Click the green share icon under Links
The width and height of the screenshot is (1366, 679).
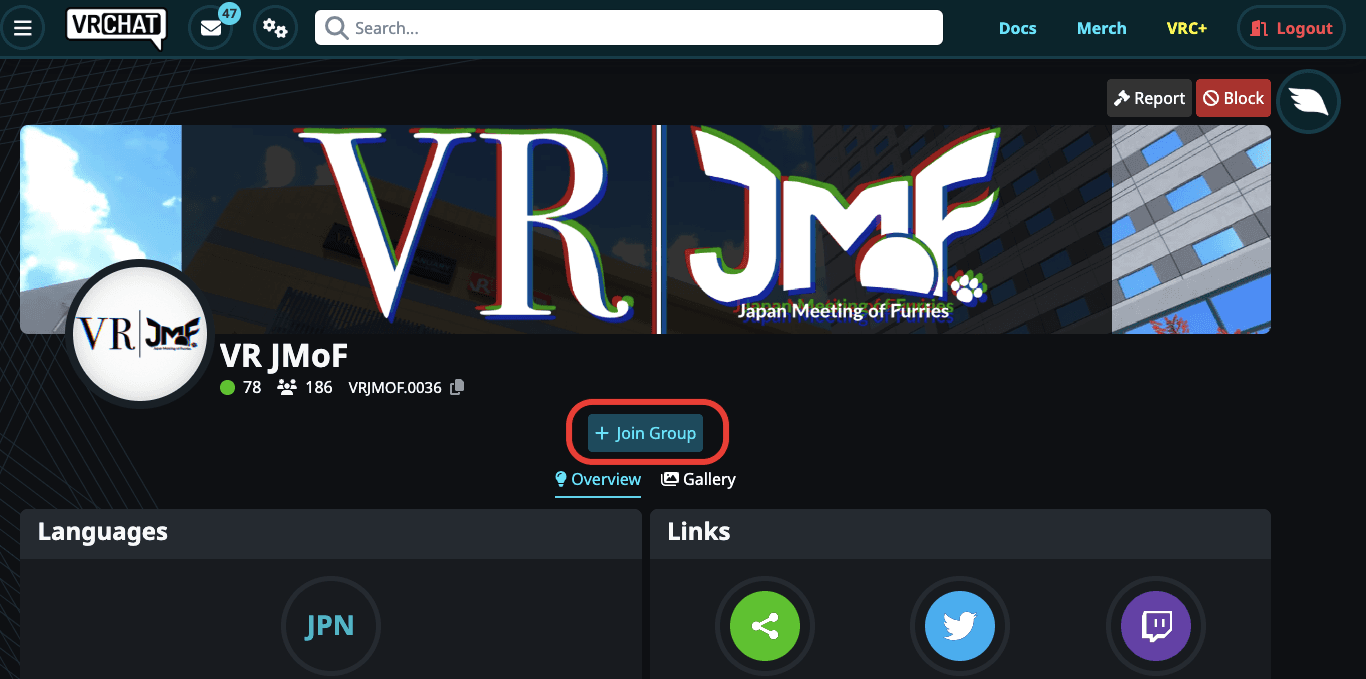tap(764, 625)
